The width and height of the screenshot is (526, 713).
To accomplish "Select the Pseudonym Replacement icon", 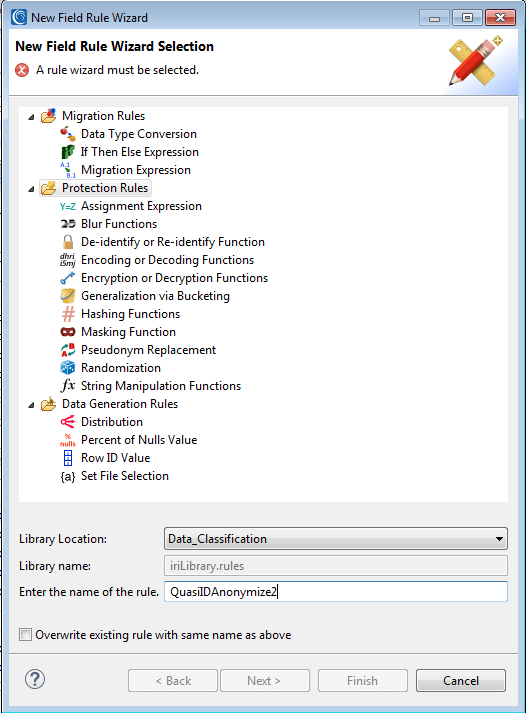I will (x=68, y=350).
